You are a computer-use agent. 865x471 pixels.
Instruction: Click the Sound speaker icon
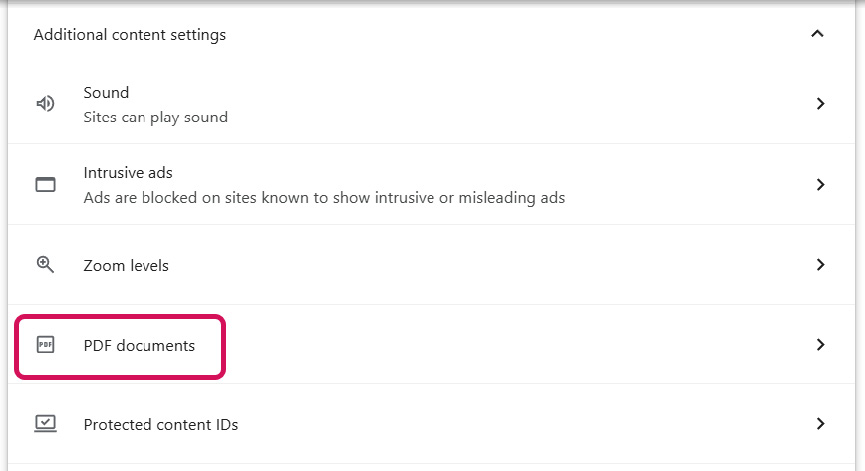click(x=45, y=104)
